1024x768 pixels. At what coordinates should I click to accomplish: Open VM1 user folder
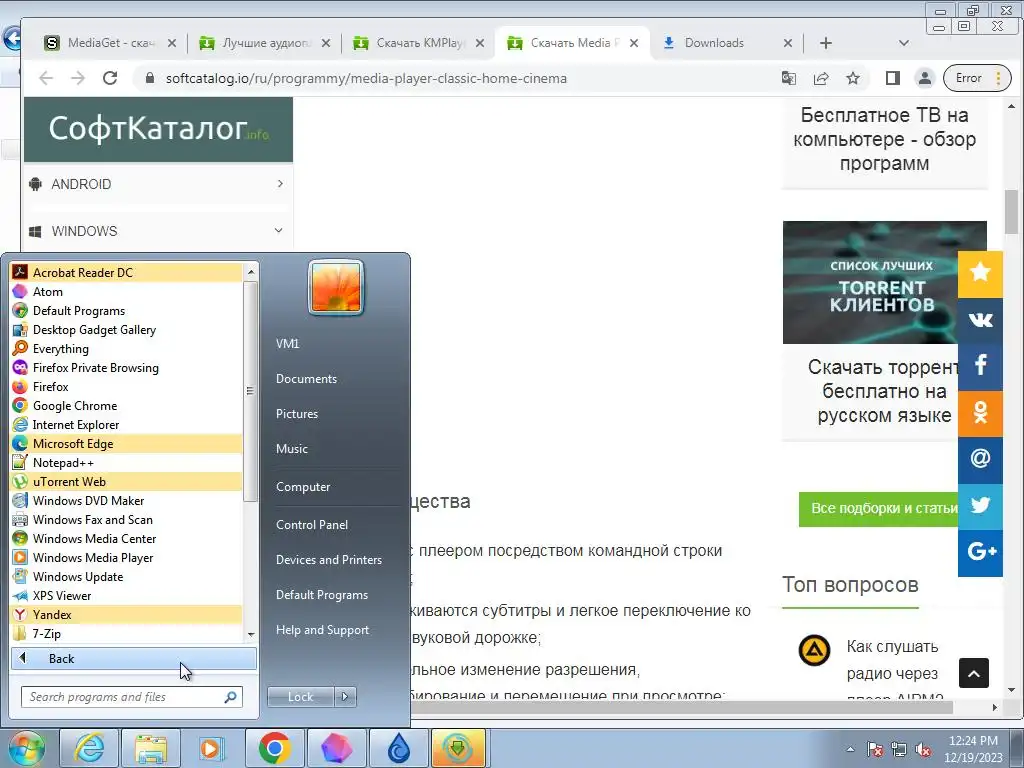[x=287, y=344]
